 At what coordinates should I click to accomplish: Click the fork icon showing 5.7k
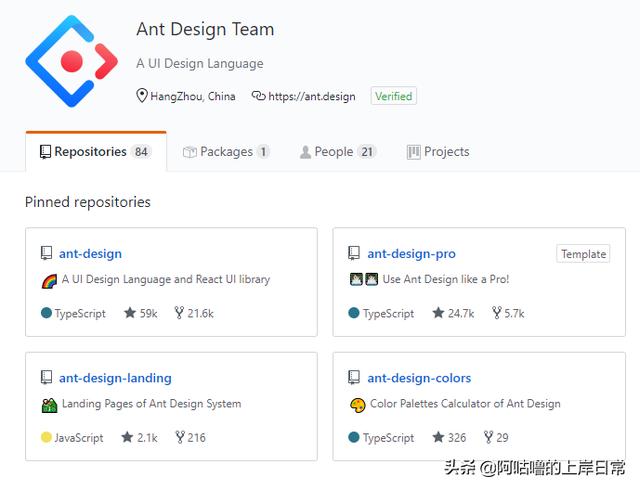click(x=497, y=313)
